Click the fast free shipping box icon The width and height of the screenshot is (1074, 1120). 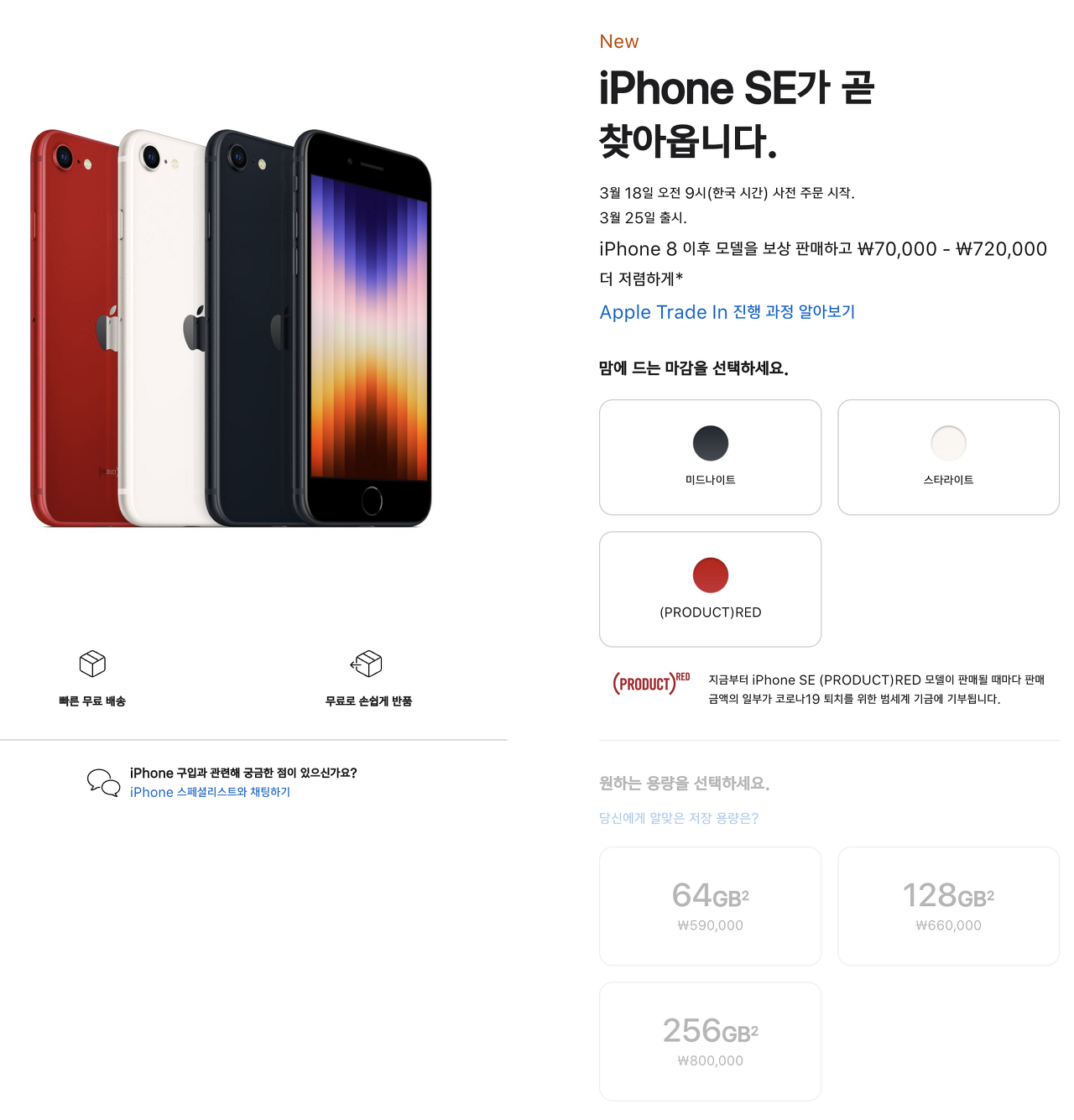click(92, 664)
